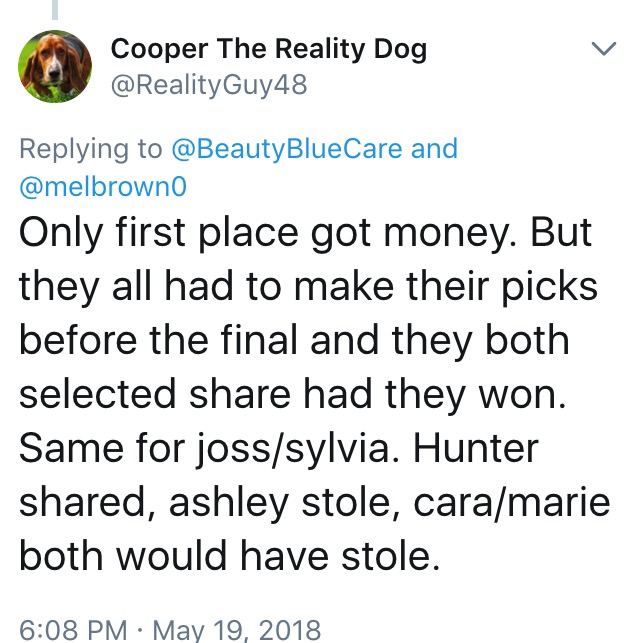630x643 pixels.
Task: Visit the @RealityGuy48 handle
Action: click(209, 85)
